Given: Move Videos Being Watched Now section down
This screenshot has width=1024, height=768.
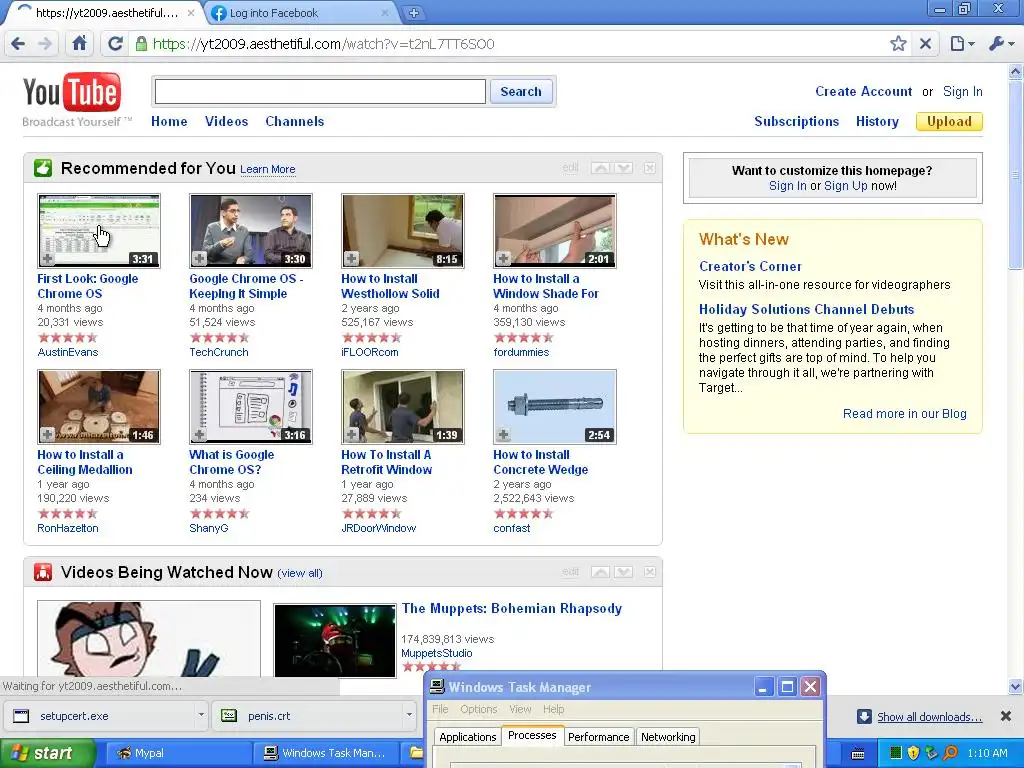Looking at the screenshot, I should 624,572.
